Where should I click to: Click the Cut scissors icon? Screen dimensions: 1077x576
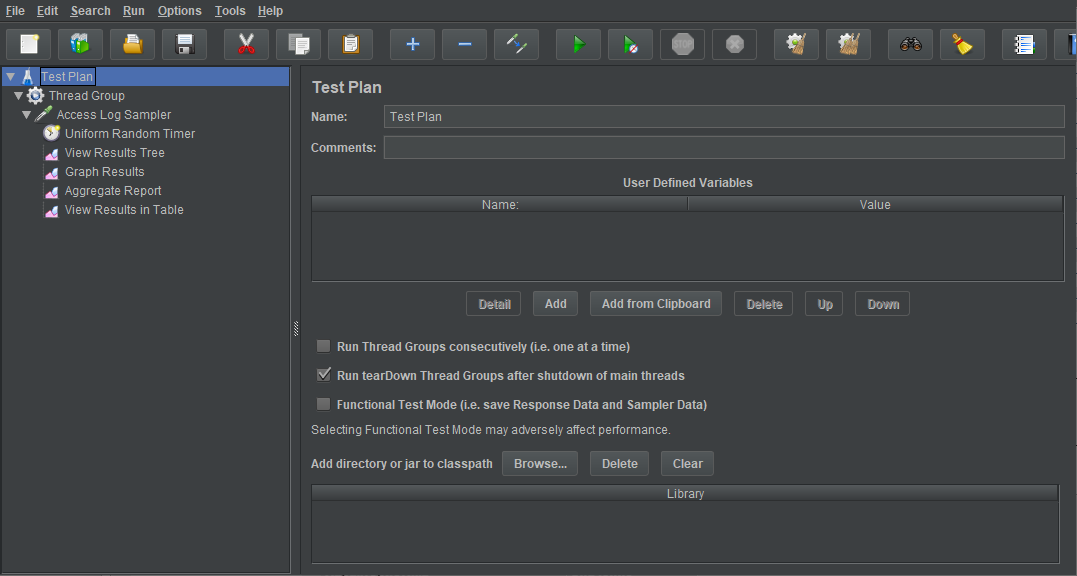pyautogui.click(x=246, y=45)
